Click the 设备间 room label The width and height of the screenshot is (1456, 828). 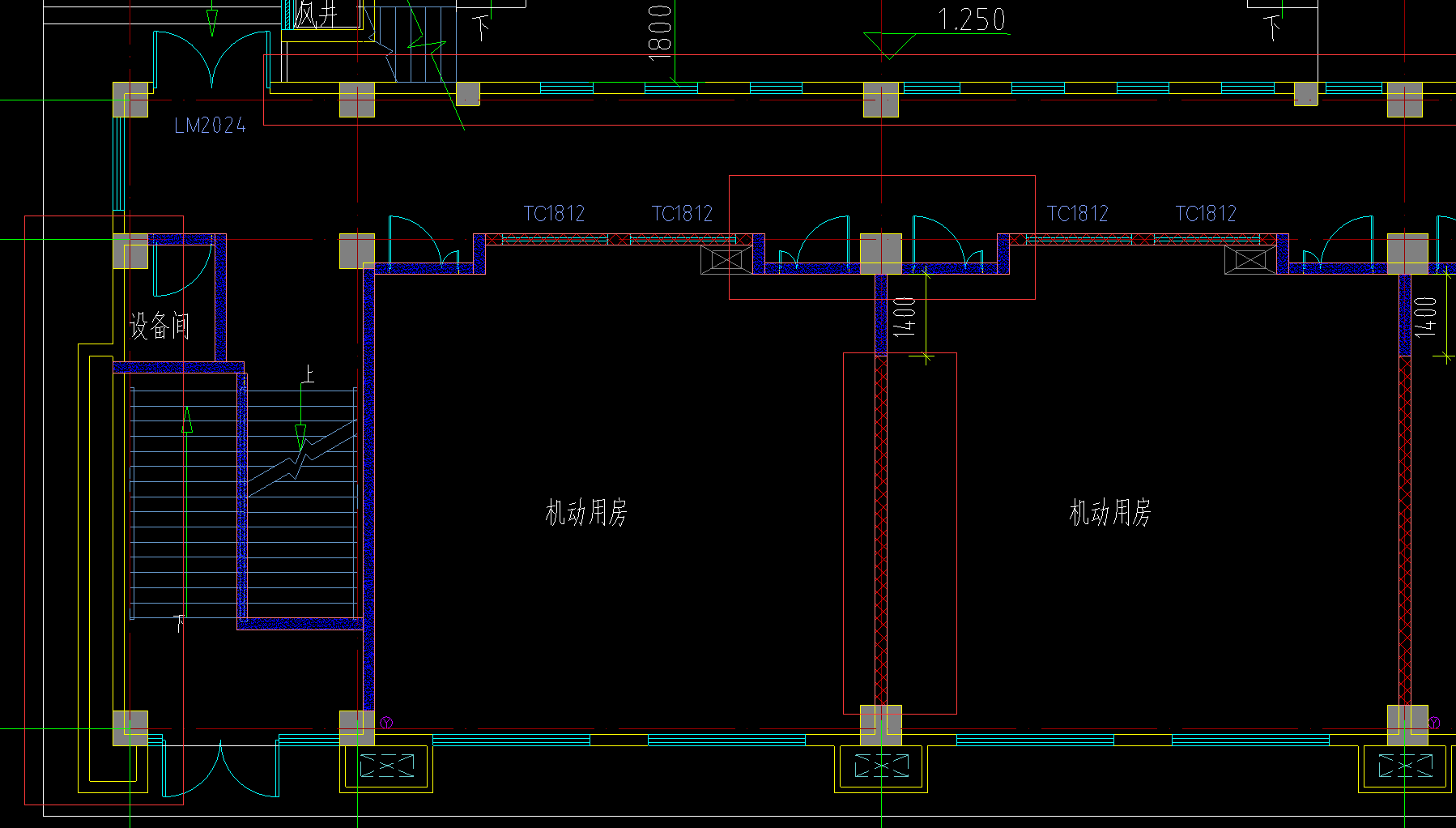(160, 326)
